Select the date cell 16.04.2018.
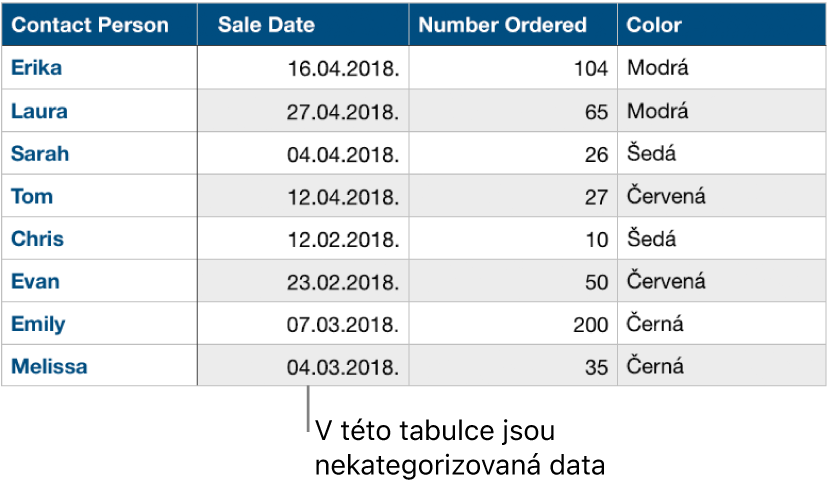The image size is (827, 492). pyautogui.click(x=303, y=68)
